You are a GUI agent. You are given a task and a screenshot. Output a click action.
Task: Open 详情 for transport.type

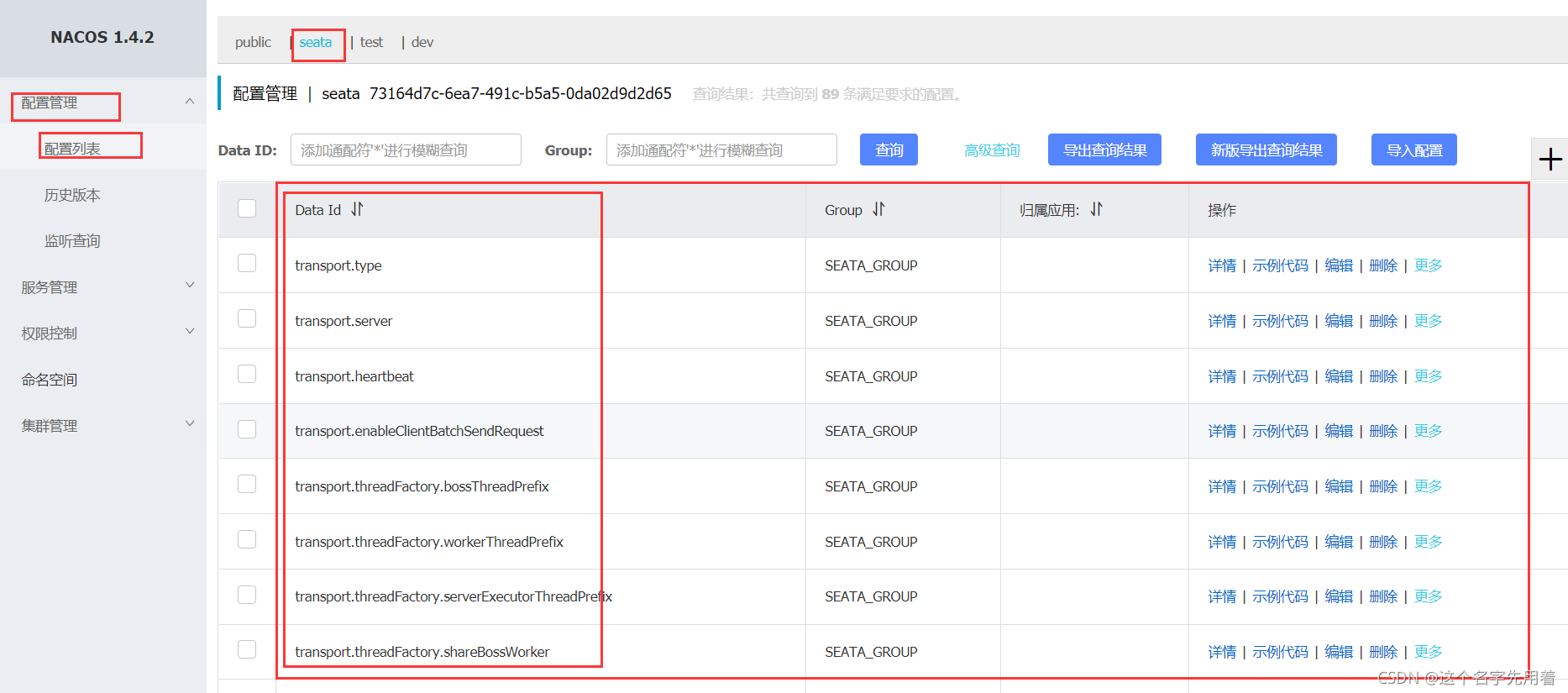click(1222, 265)
